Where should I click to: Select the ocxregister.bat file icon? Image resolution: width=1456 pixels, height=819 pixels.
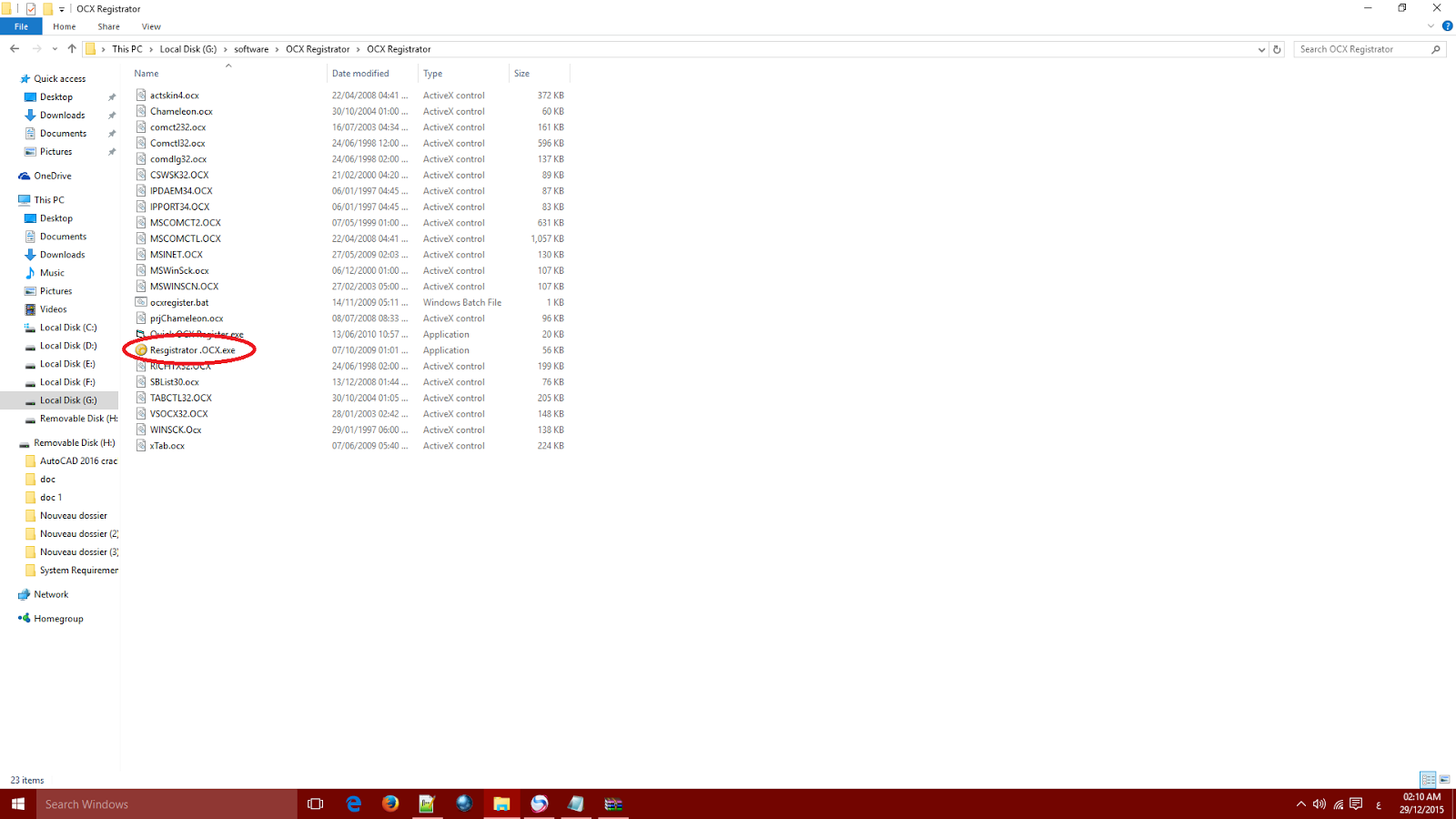click(141, 302)
